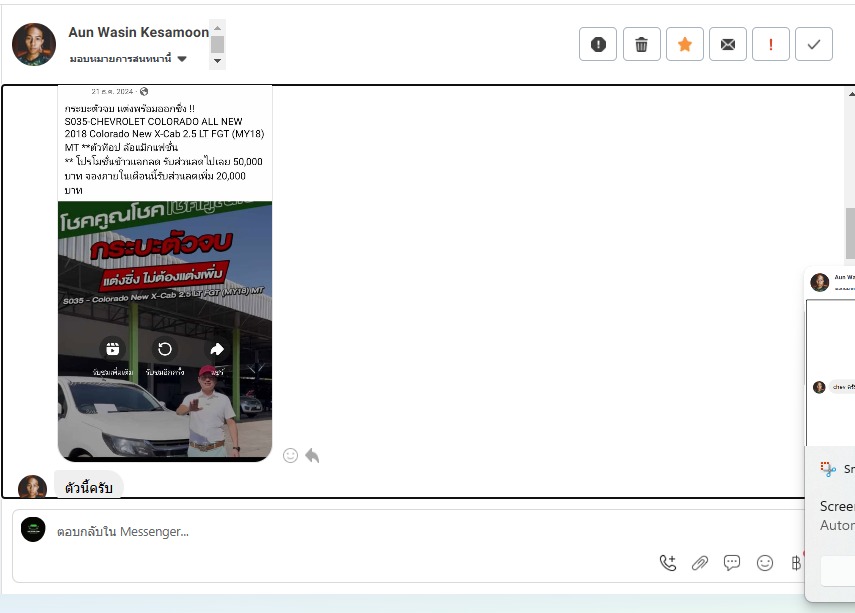Click the watch more reels icon
The image size is (855, 613).
112,349
